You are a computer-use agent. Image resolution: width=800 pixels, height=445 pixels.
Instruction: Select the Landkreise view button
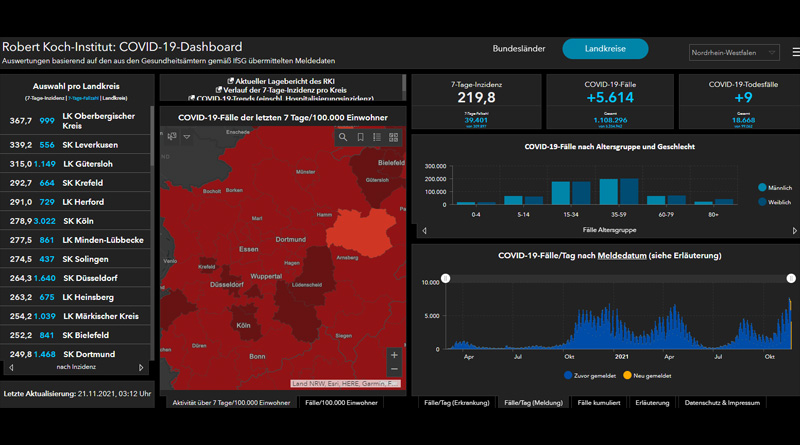605,48
